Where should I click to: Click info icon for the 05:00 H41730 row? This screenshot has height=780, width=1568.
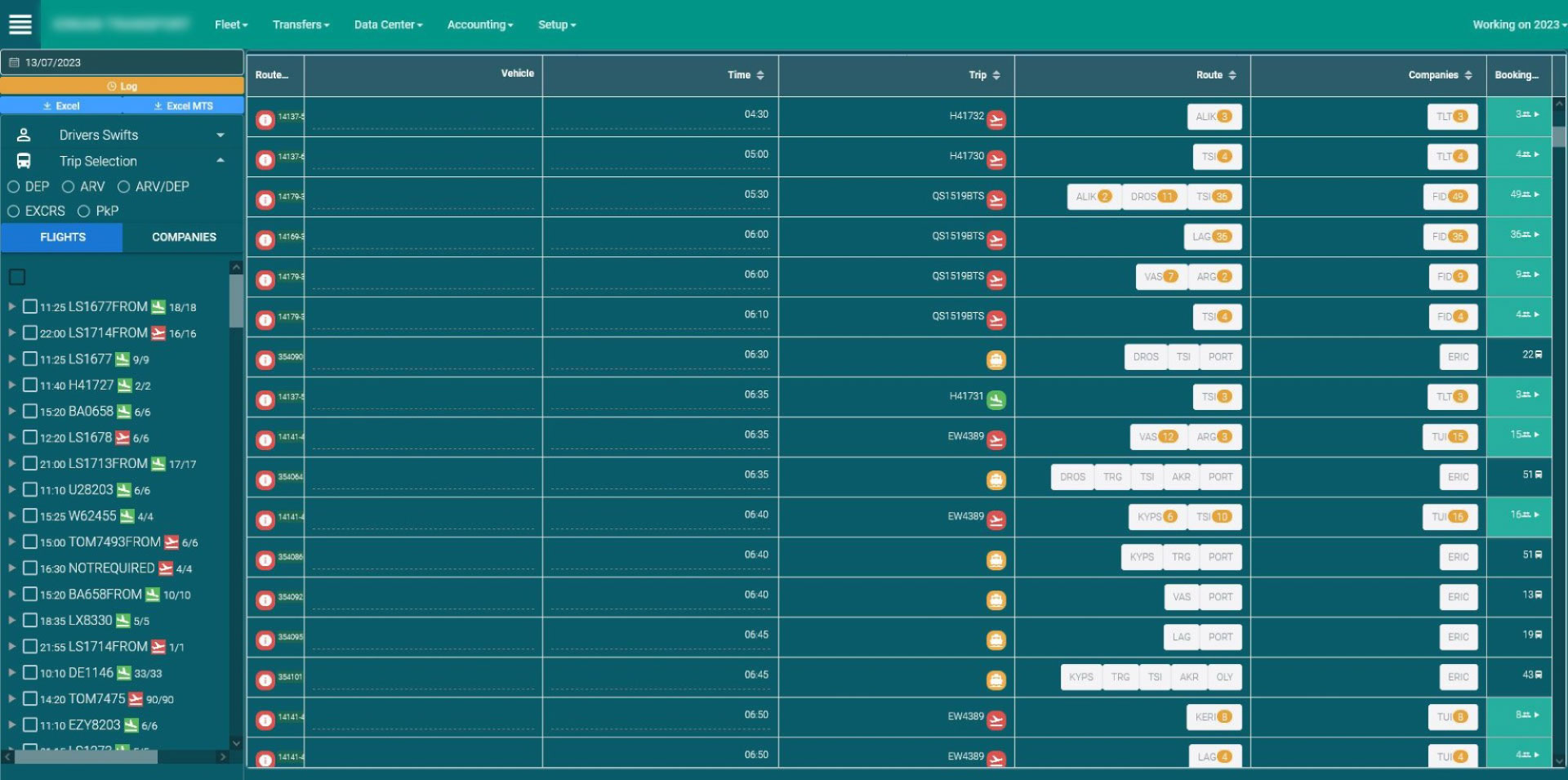[265, 160]
